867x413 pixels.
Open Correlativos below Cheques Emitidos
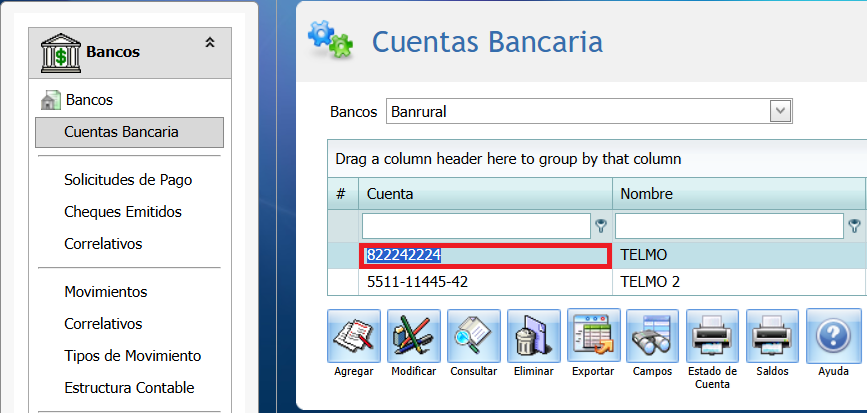[103, 243]
